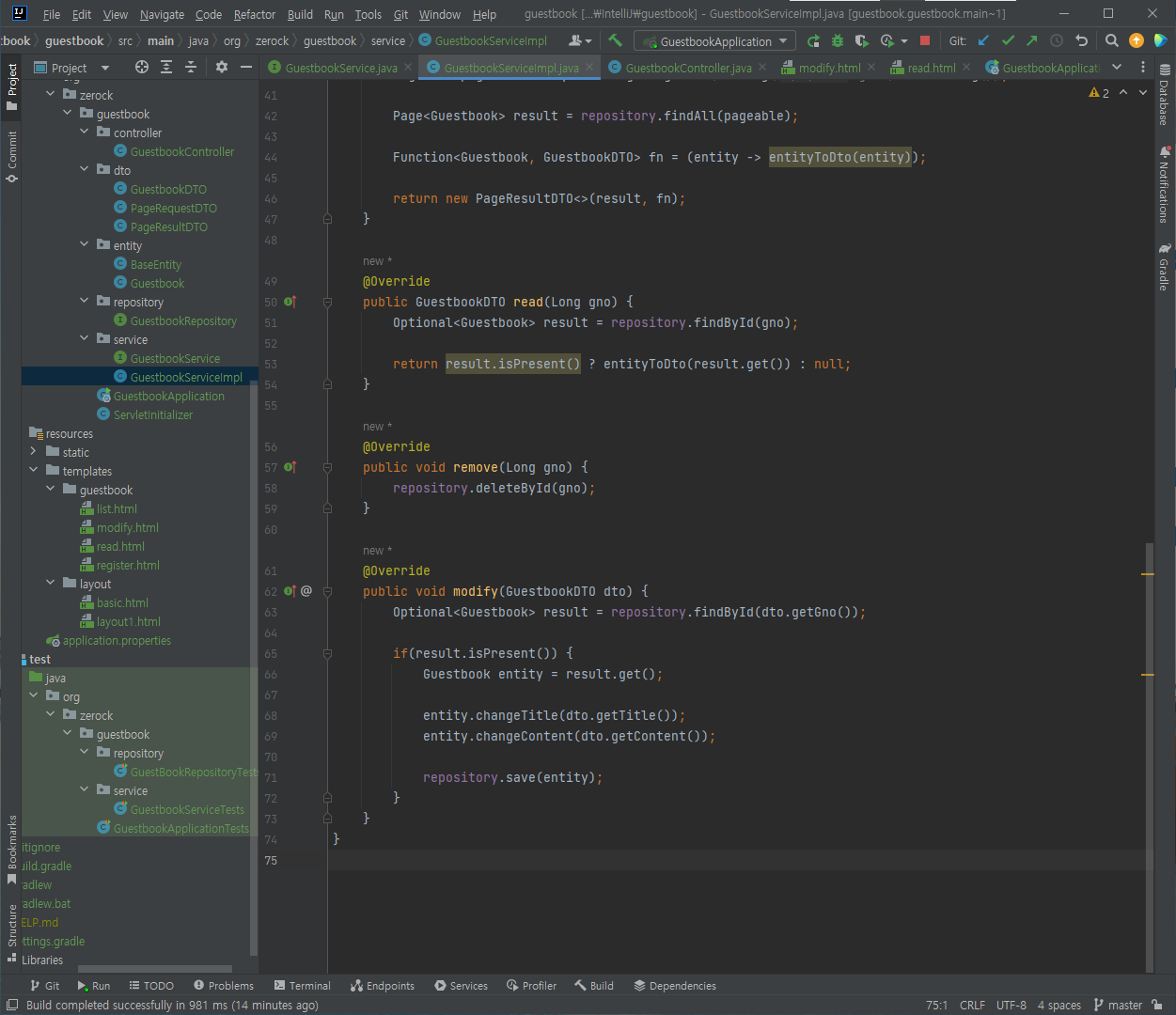Click override gutter icon at line 50
1176x1015 pixels.
(x=290, y=302)
